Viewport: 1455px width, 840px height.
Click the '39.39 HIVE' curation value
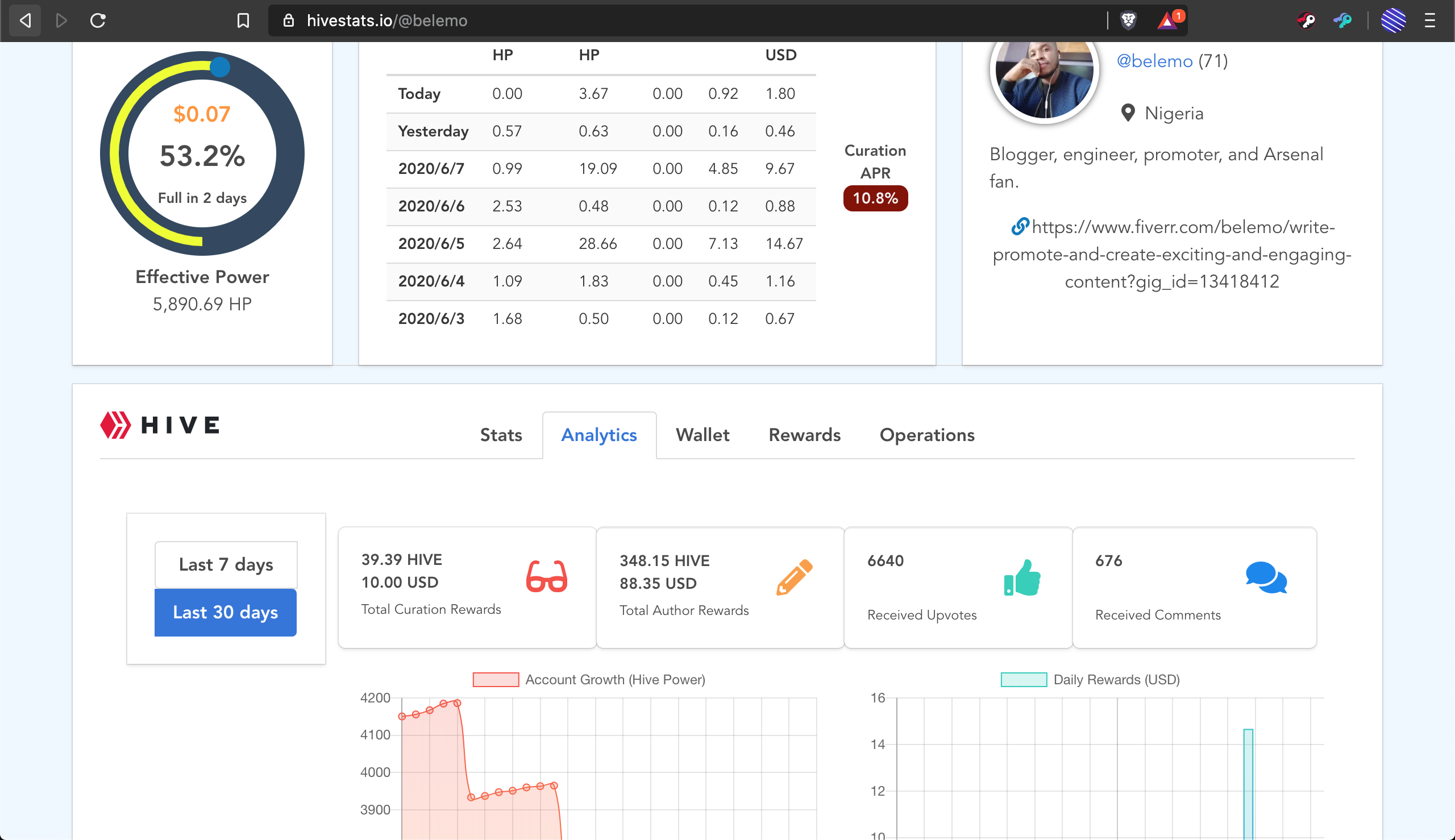pos(401,560)
